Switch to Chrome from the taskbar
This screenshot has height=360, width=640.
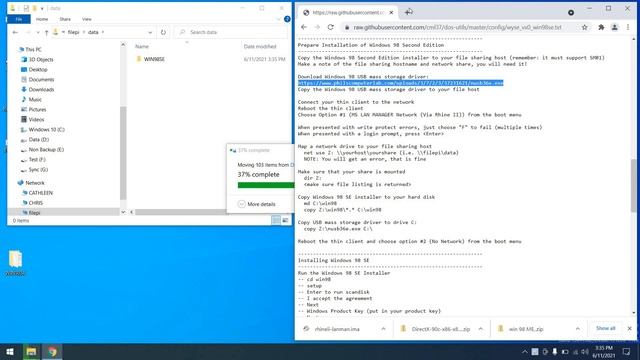[x=52, y=352]
